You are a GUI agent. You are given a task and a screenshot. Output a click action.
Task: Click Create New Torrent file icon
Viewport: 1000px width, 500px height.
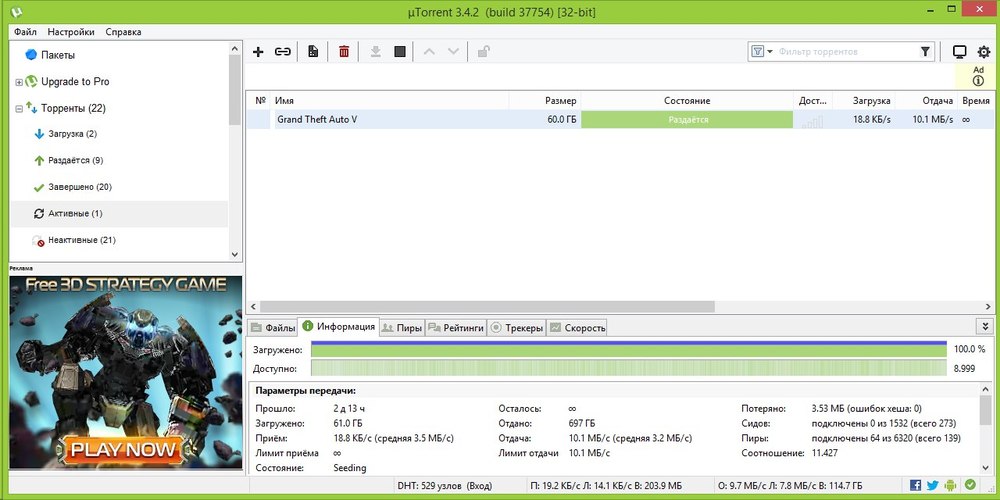[312, 52]
